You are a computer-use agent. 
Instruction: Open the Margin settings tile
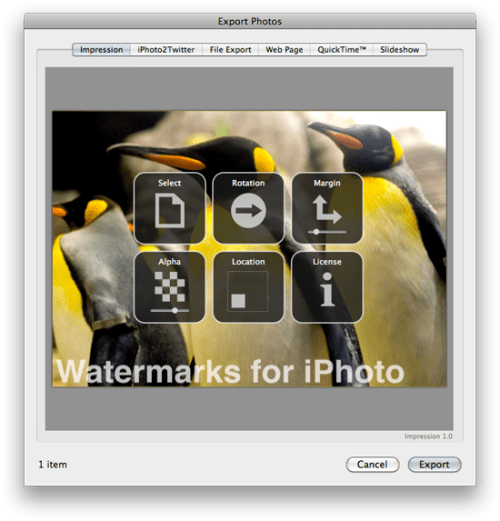(327, 208)
